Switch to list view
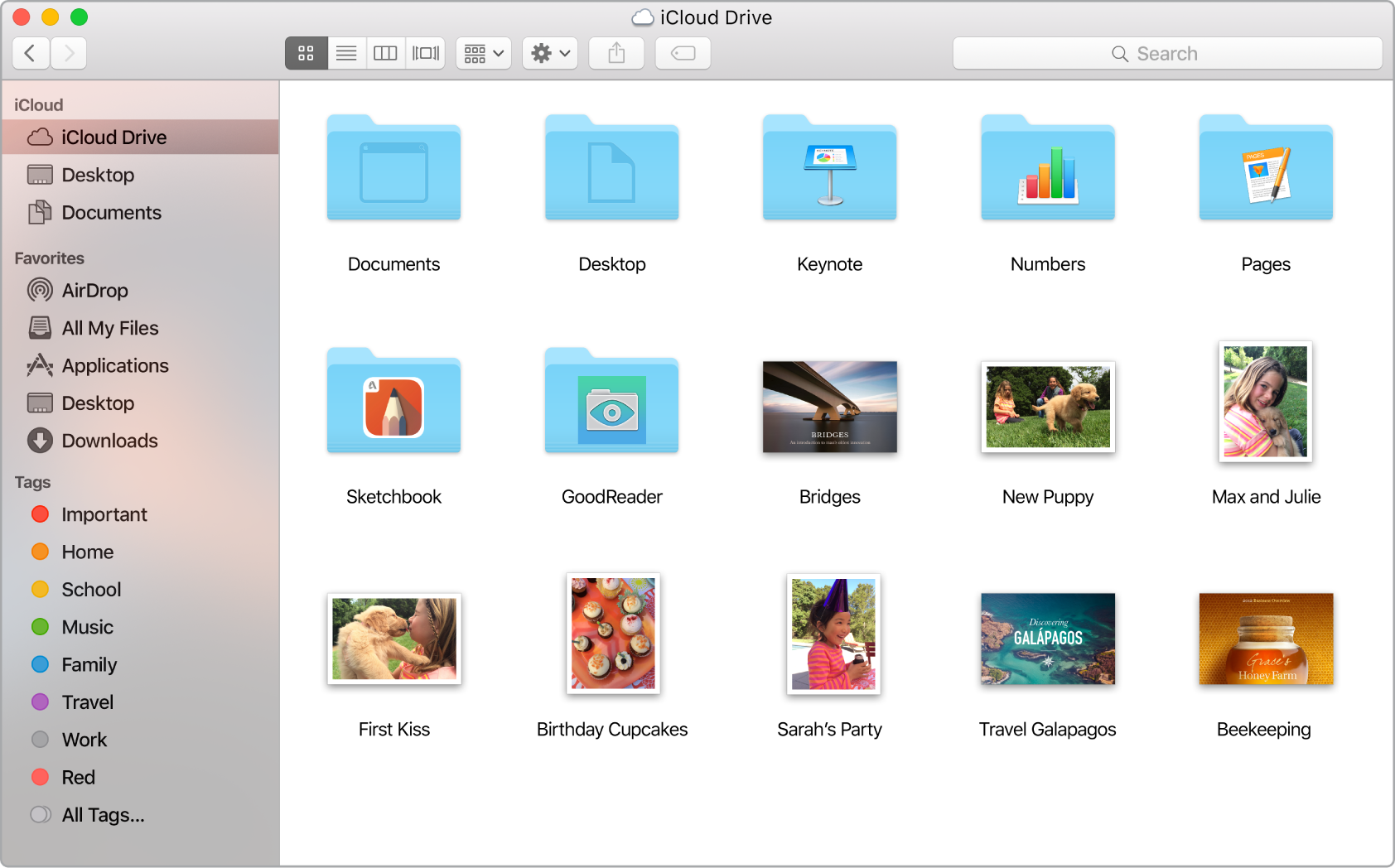1395x868 pixels. tap(346, 54)
